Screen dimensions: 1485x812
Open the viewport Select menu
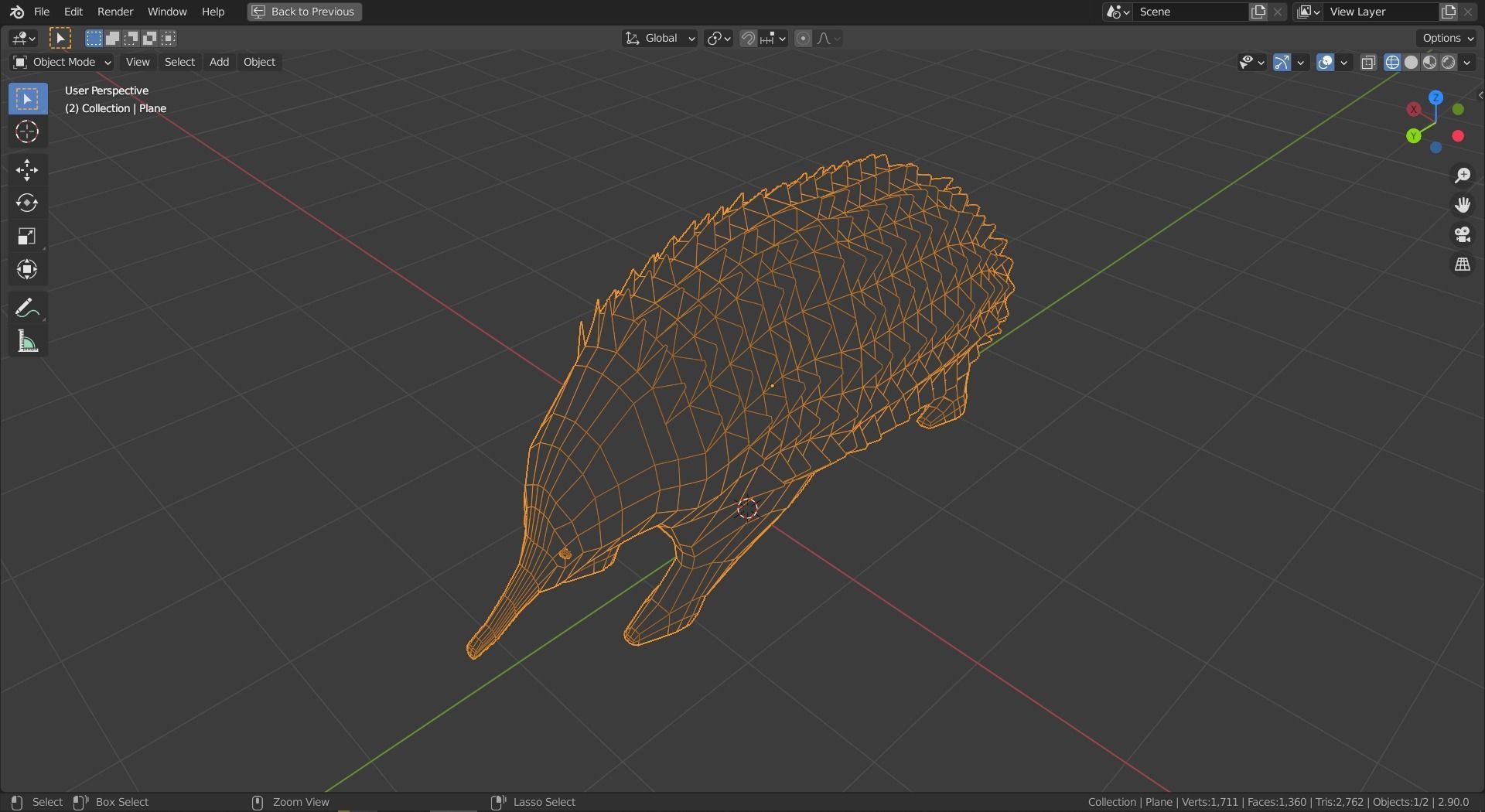pyautogui.click(x=179, y=62)
